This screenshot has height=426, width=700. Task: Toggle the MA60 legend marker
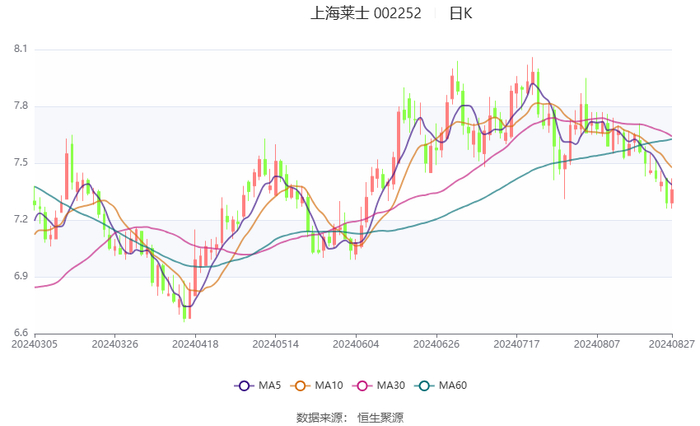coord(424,386)
